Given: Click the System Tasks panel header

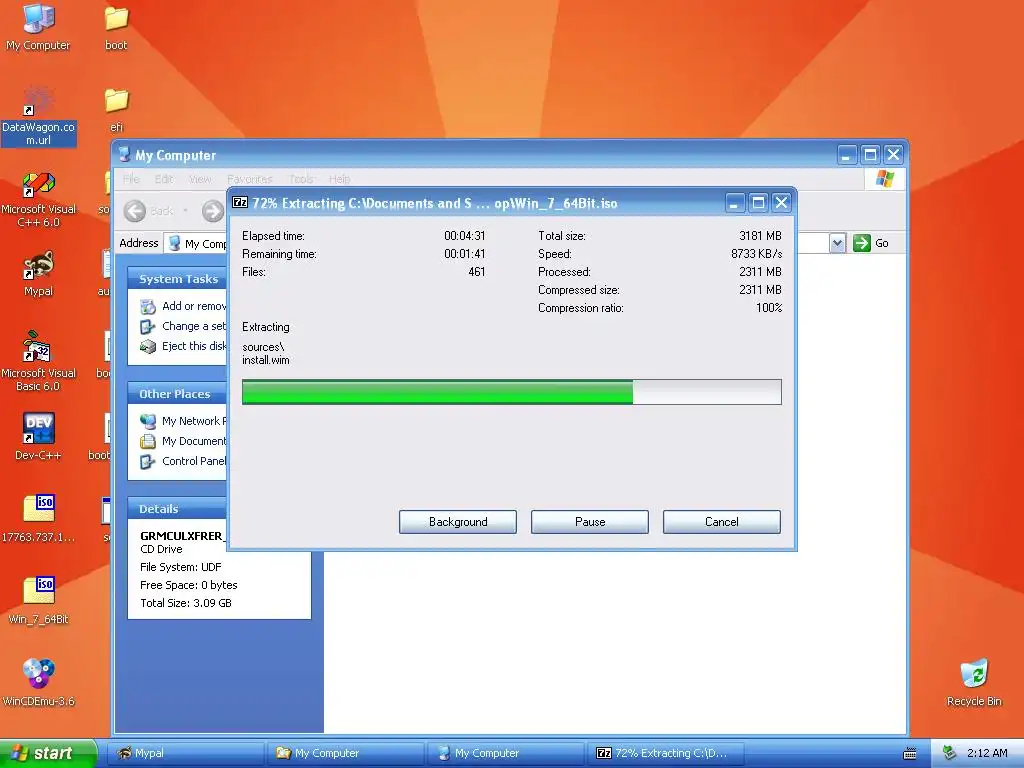Looking at the screenshot, I should [x=178, y=279].
